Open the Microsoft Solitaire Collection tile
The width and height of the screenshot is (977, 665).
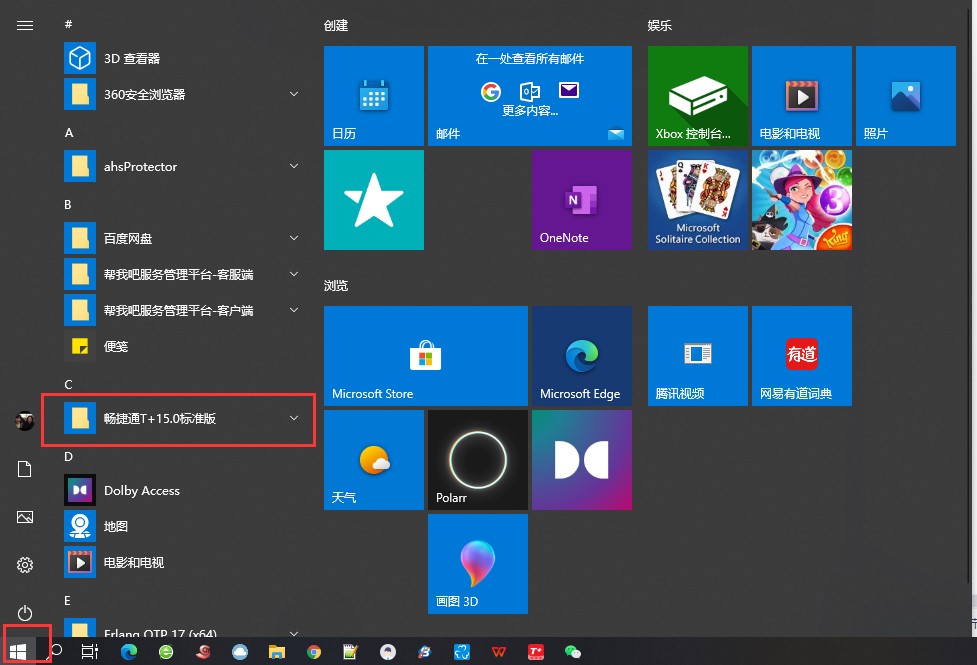[697, 199]
